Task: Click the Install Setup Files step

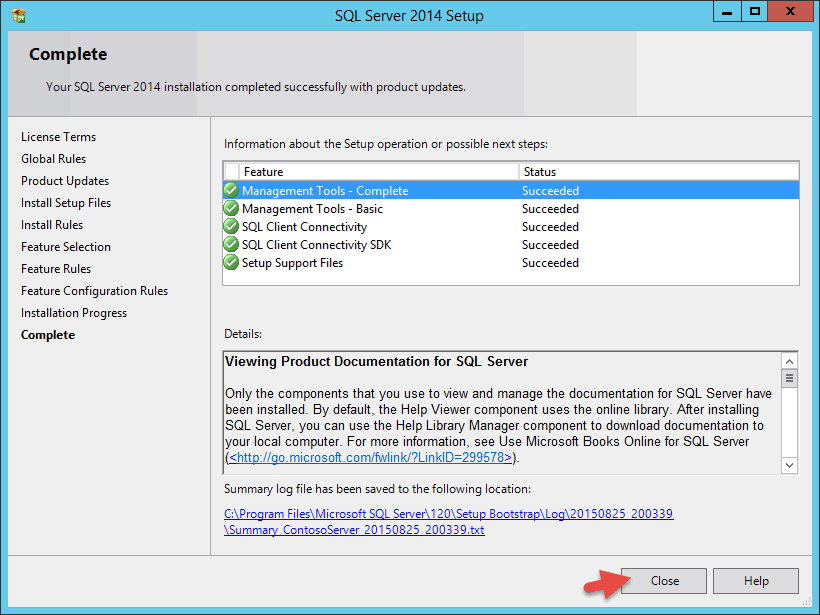Action: coord(66,203)
